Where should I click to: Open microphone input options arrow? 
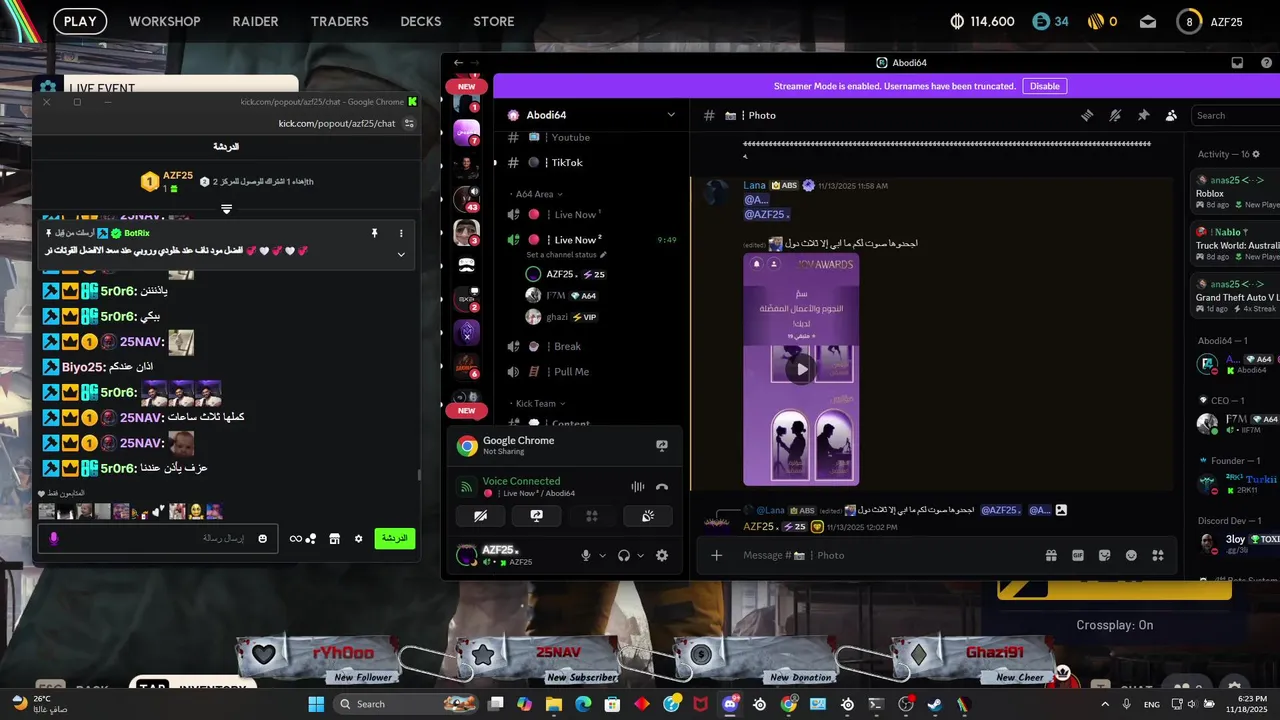[x=602, y=555]
